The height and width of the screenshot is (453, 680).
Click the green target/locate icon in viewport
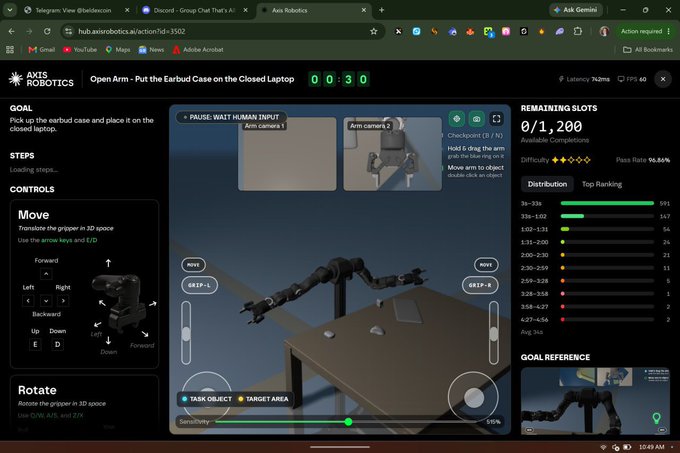click(457, 119)
